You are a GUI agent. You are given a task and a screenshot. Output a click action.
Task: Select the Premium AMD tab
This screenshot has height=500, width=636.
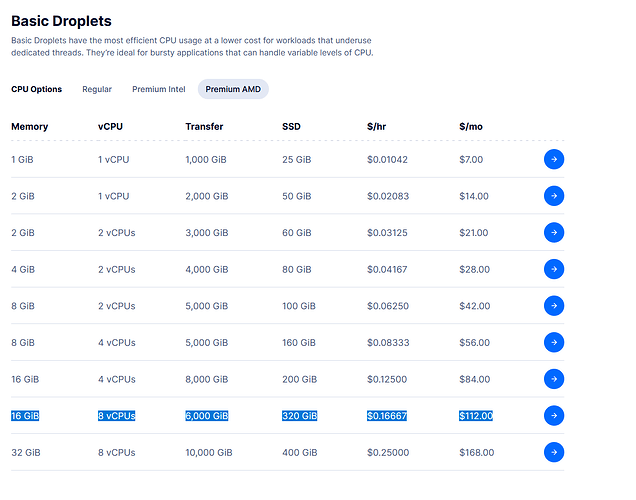click(x=233, y=89)
